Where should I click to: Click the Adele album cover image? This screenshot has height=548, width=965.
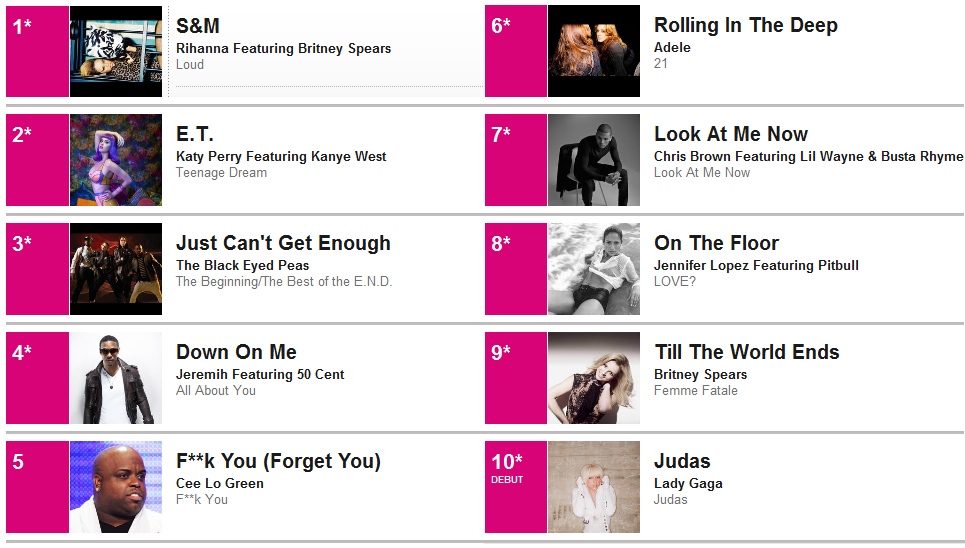coord(594,51)
